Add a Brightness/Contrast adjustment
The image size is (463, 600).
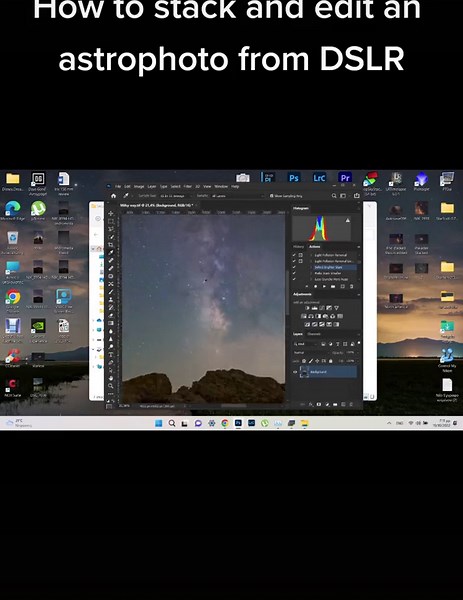coord(307,308)
